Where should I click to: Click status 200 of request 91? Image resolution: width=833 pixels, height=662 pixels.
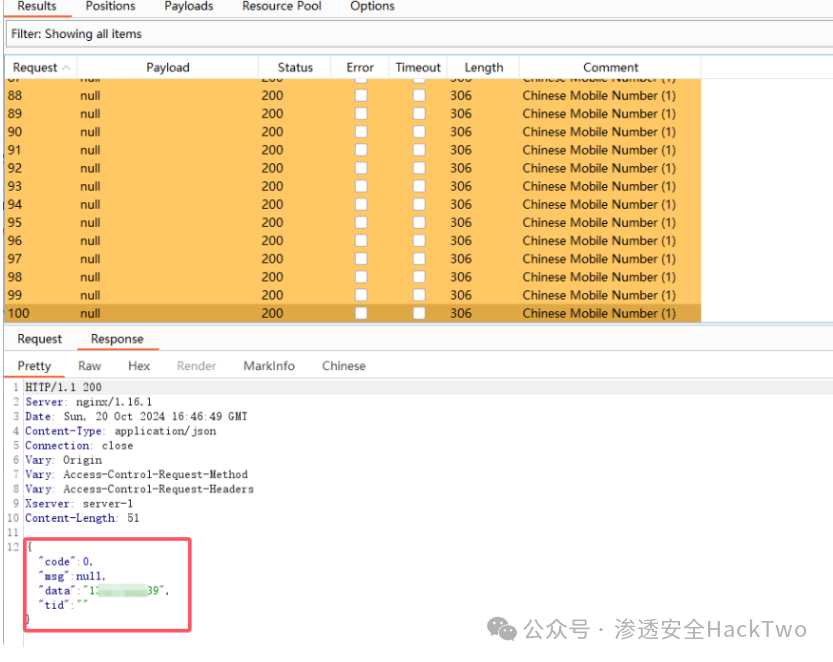272,150
